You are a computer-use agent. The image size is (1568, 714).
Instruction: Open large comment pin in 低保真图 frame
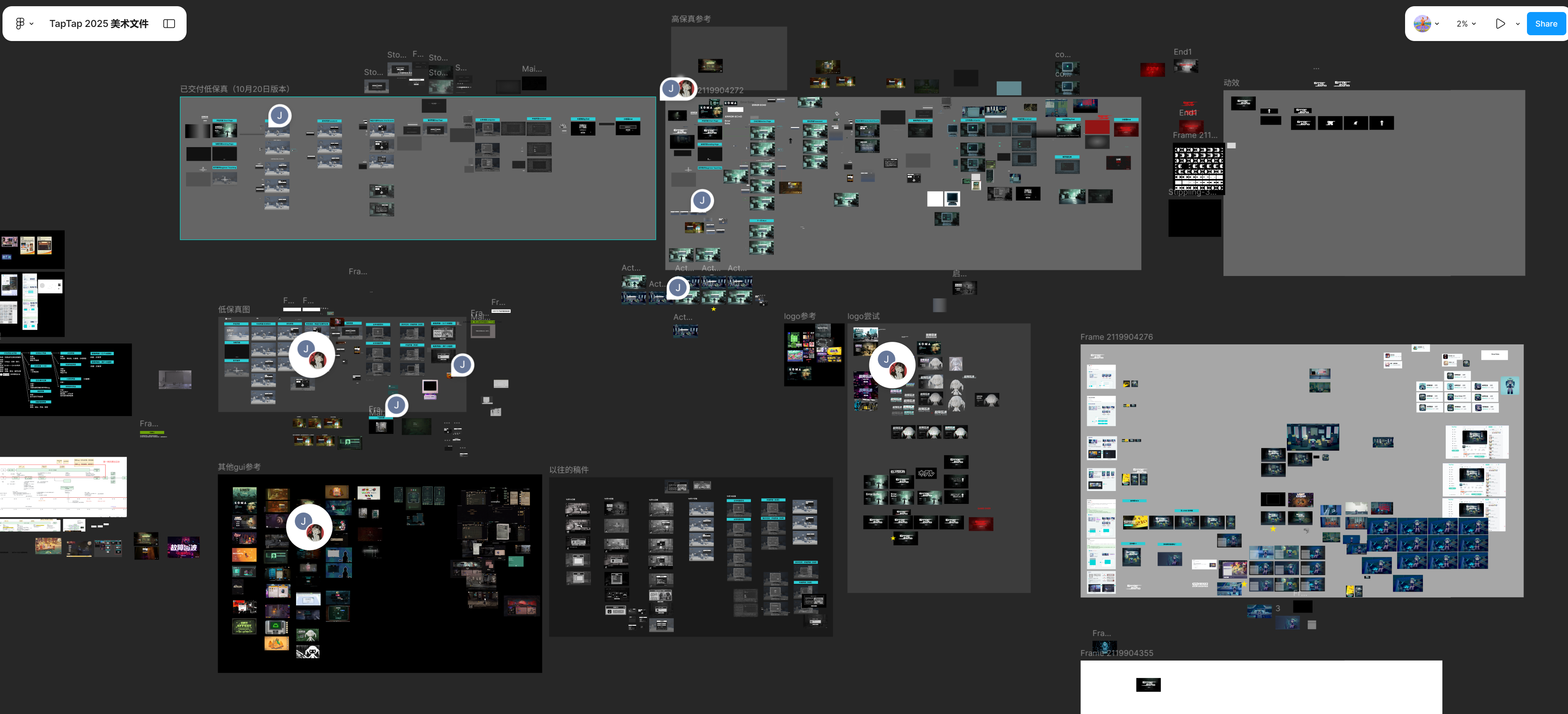click(311, 354)
